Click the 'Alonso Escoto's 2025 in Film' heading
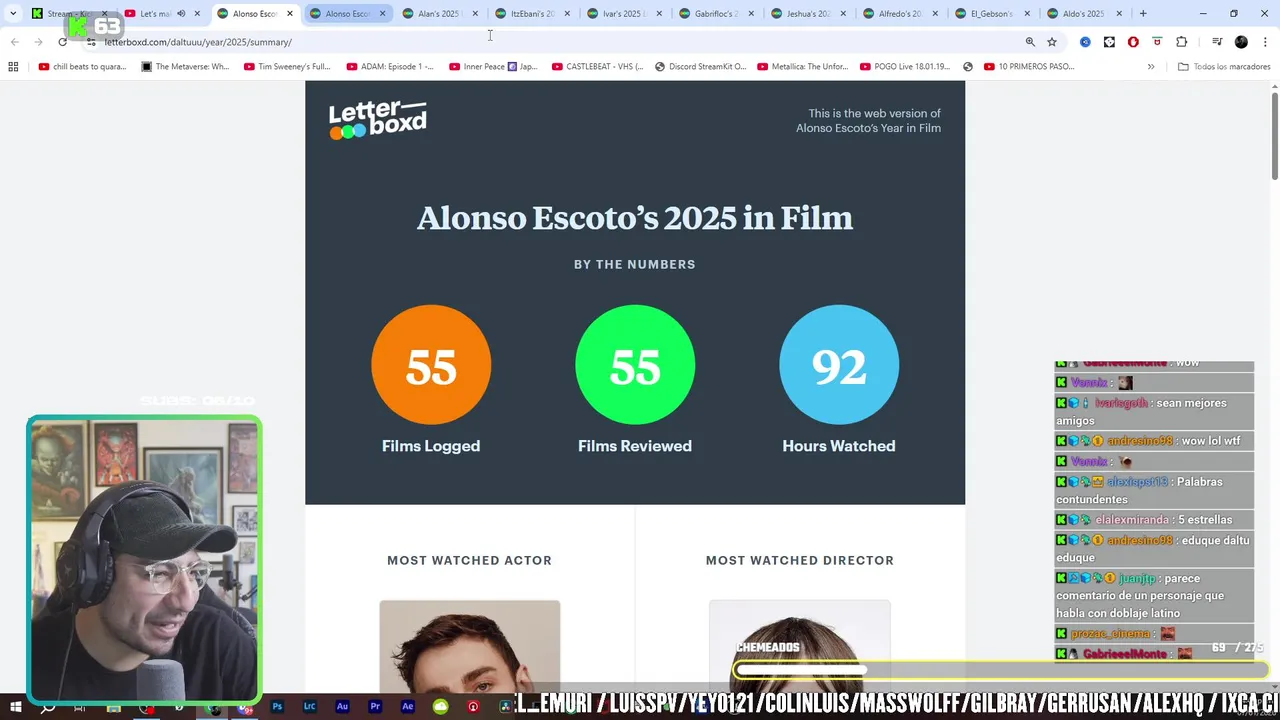Screen dimensions: 1280x720 (x=635, y=218)
